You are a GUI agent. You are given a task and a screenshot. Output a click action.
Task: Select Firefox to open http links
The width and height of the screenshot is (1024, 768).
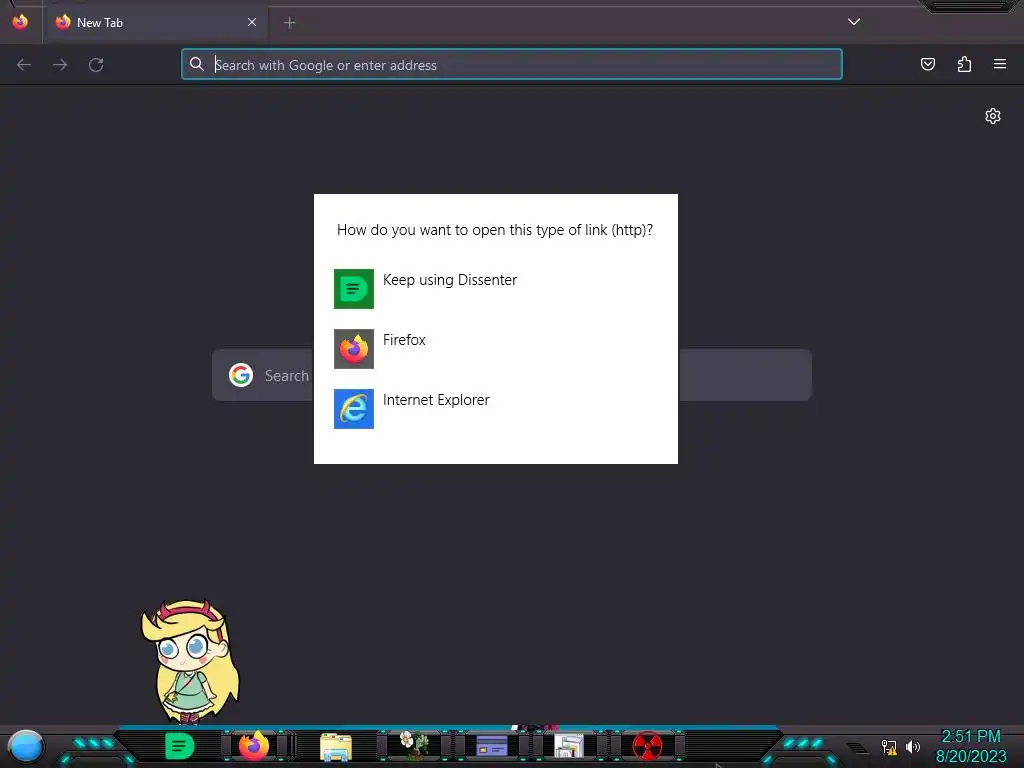pos(495,349)
